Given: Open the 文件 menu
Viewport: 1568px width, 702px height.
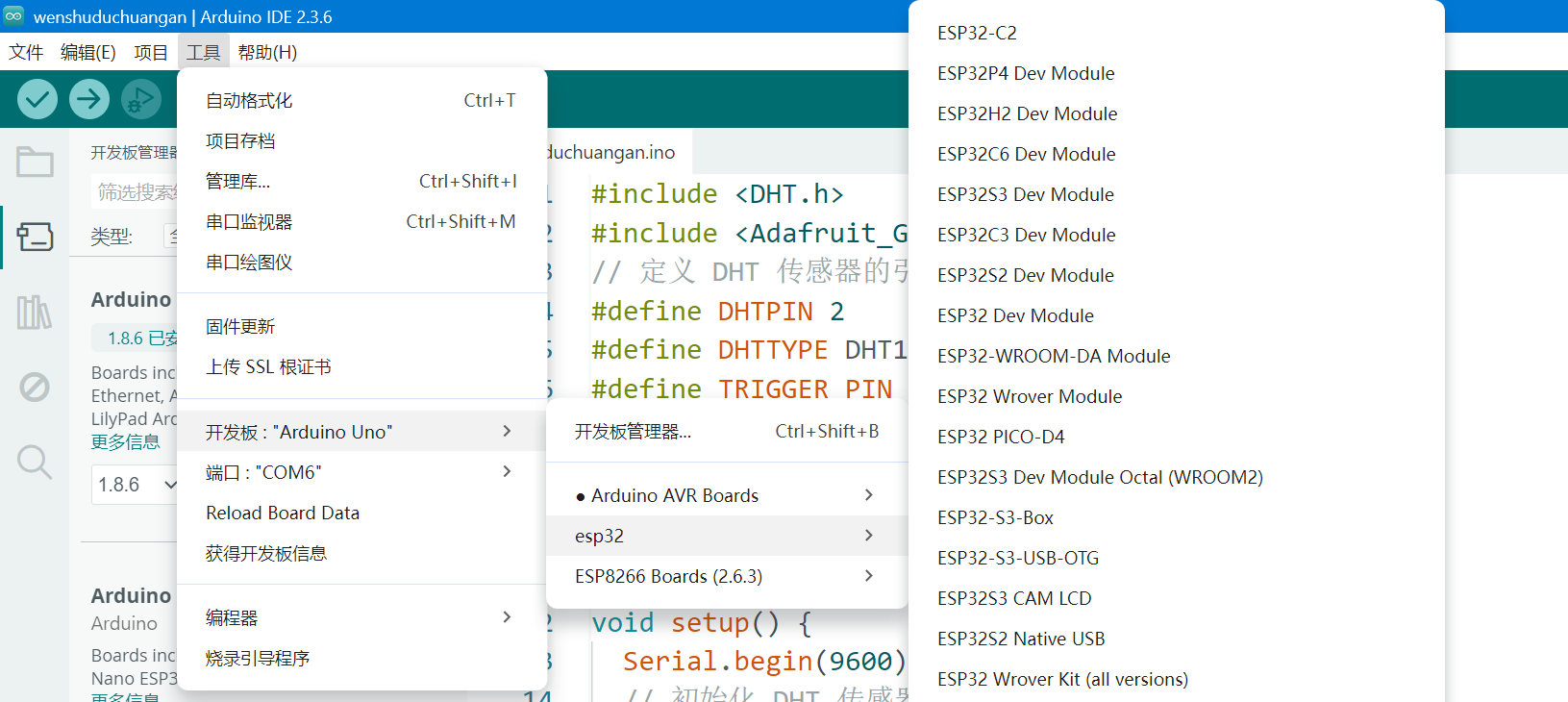Looking at the screenshot, I should coord(26,52).
